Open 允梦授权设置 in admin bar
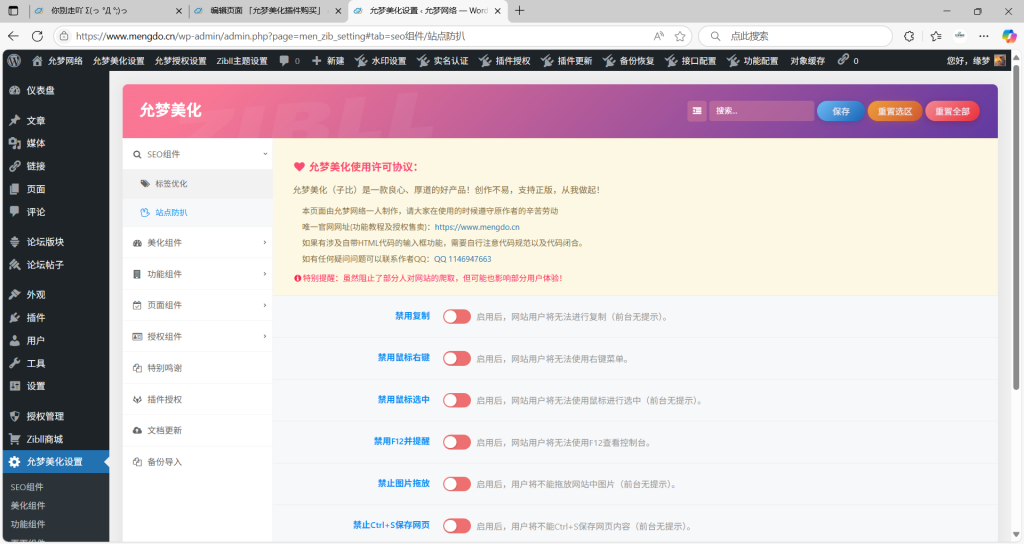This screenshot has height=544, width=1024. [180, 61]
